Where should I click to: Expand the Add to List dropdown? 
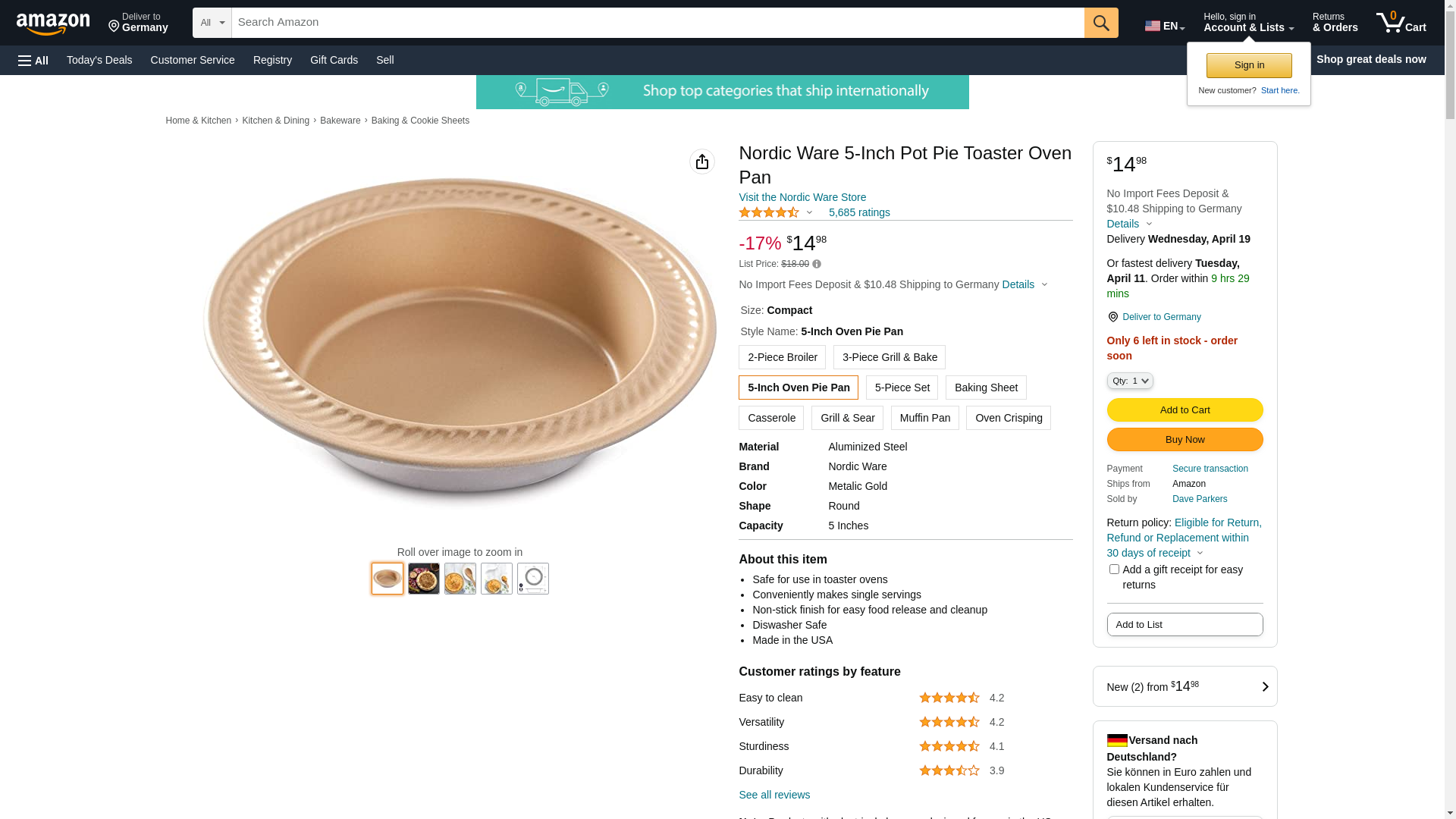(1185, 625)
